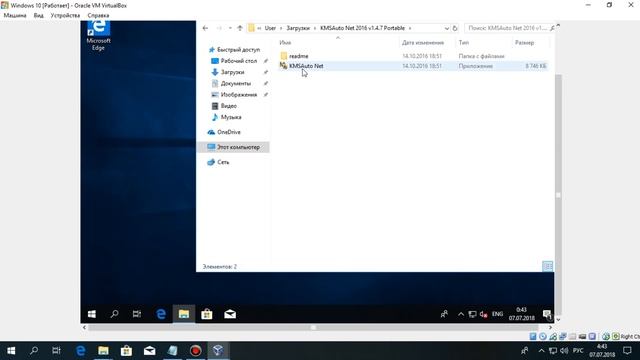Open Store on the guest taskbar
The image size is (640, 360).
point(207,314)
